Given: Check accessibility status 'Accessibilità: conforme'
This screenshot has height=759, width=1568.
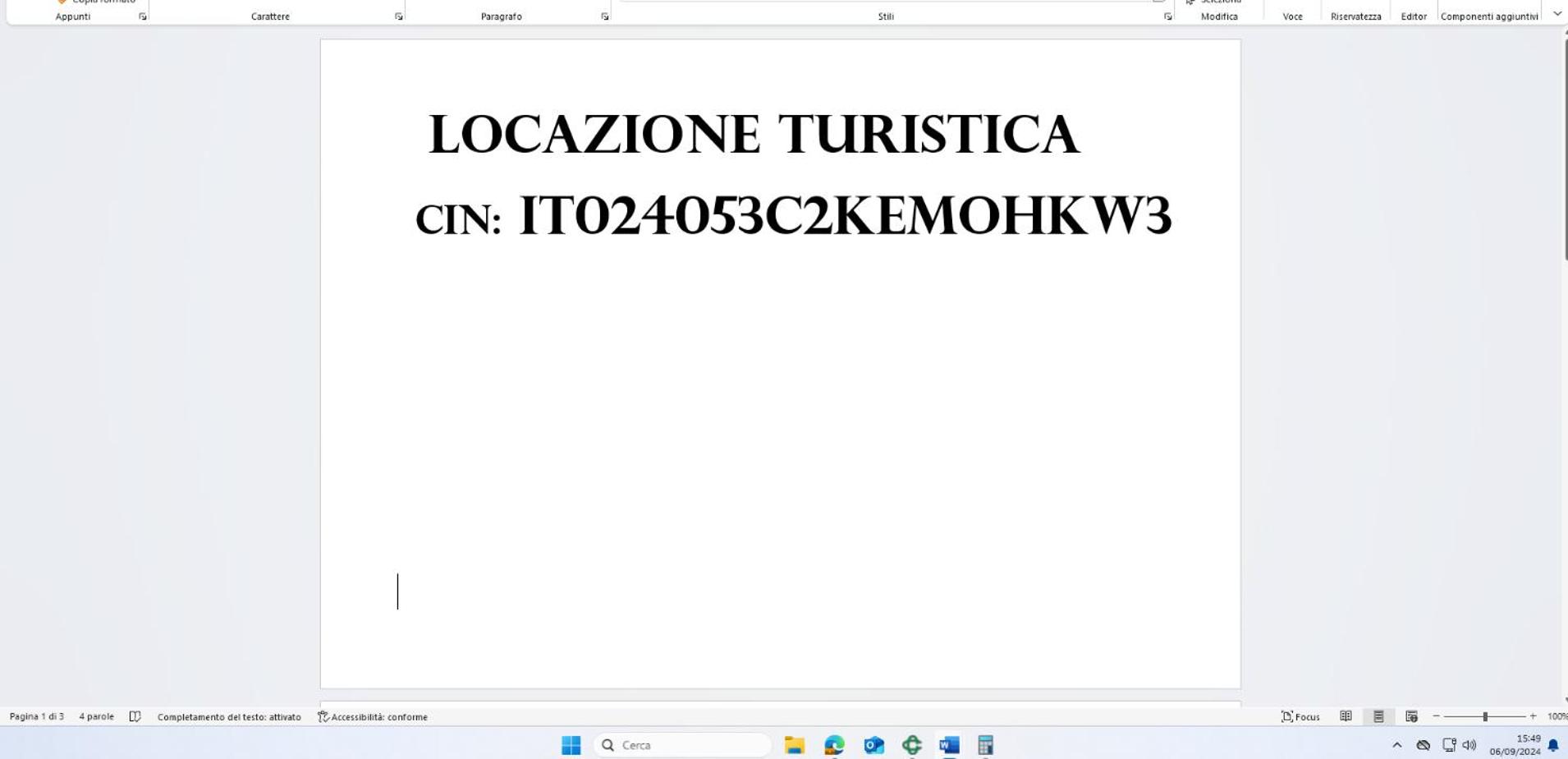Looking at the screenshot, I should click(x=373, y=716).
